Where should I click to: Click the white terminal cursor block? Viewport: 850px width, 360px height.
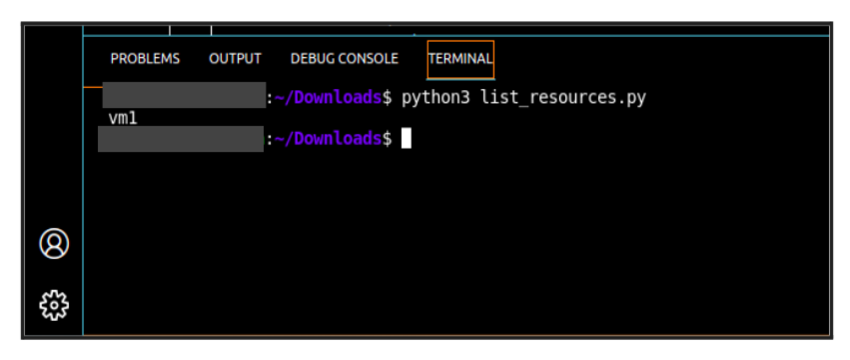(x=406, y=138)
